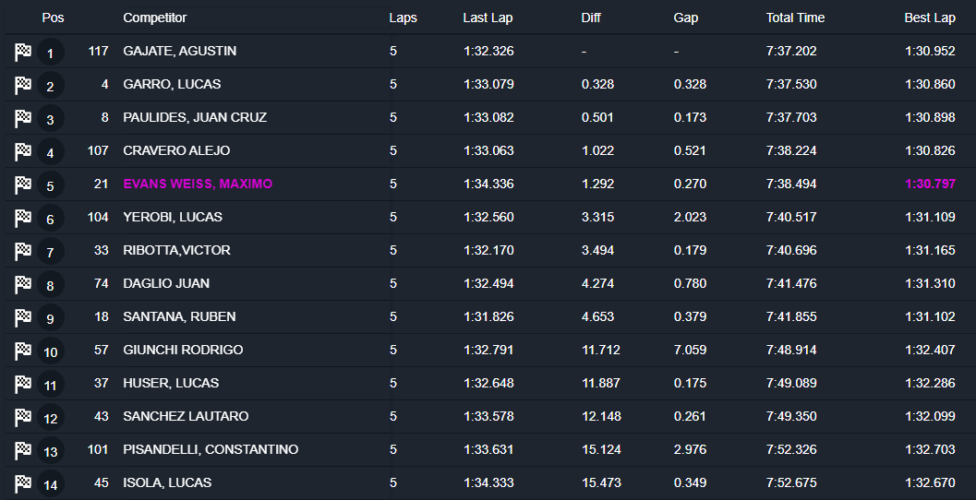
Task: Select Yerobi, Lucas competitor name
Action: pyautogui.click(x=172, y=217)
